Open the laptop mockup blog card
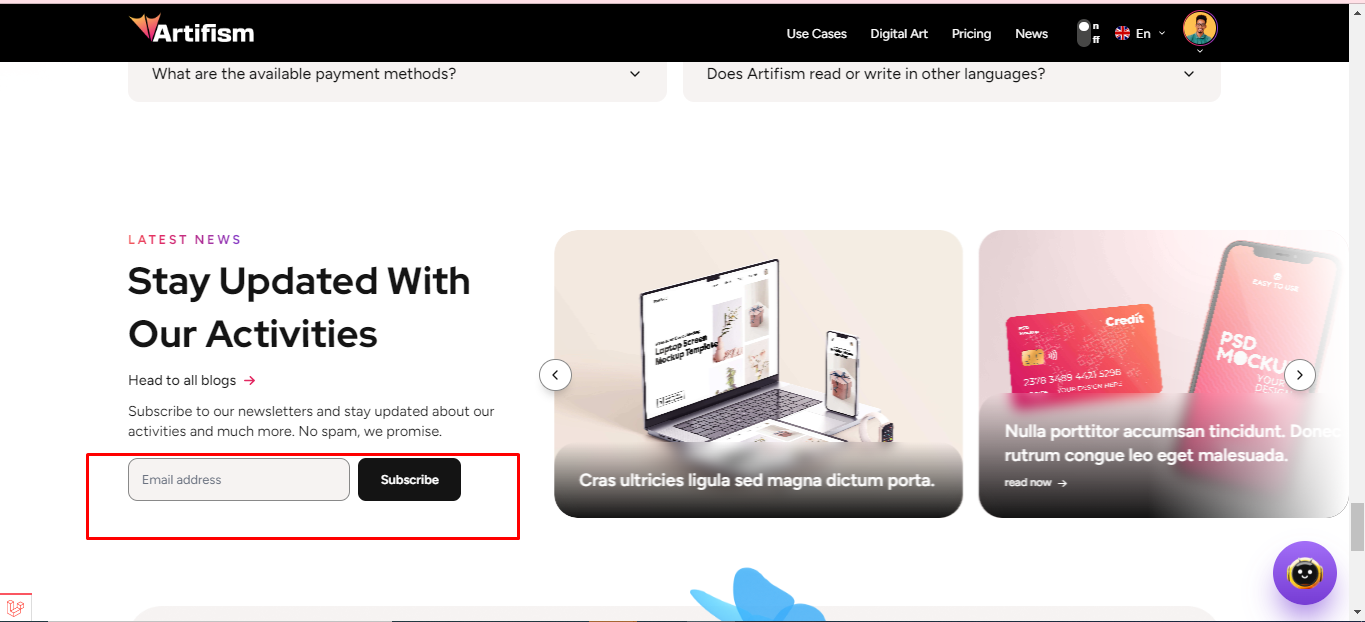Screen dimensions: 1365x622 (758, 374)
